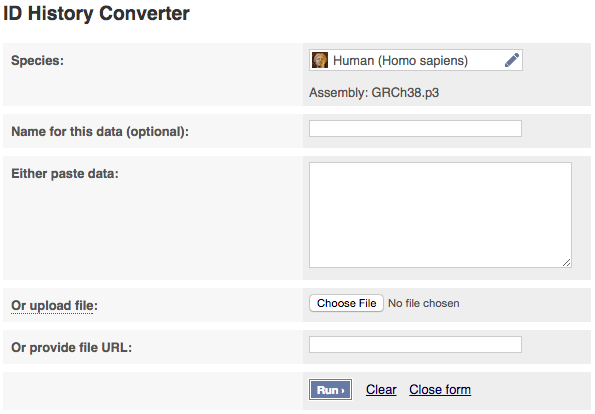595x414 pixels.
Task: Click the chevron arrow on Run button
Action: (343, 390)
